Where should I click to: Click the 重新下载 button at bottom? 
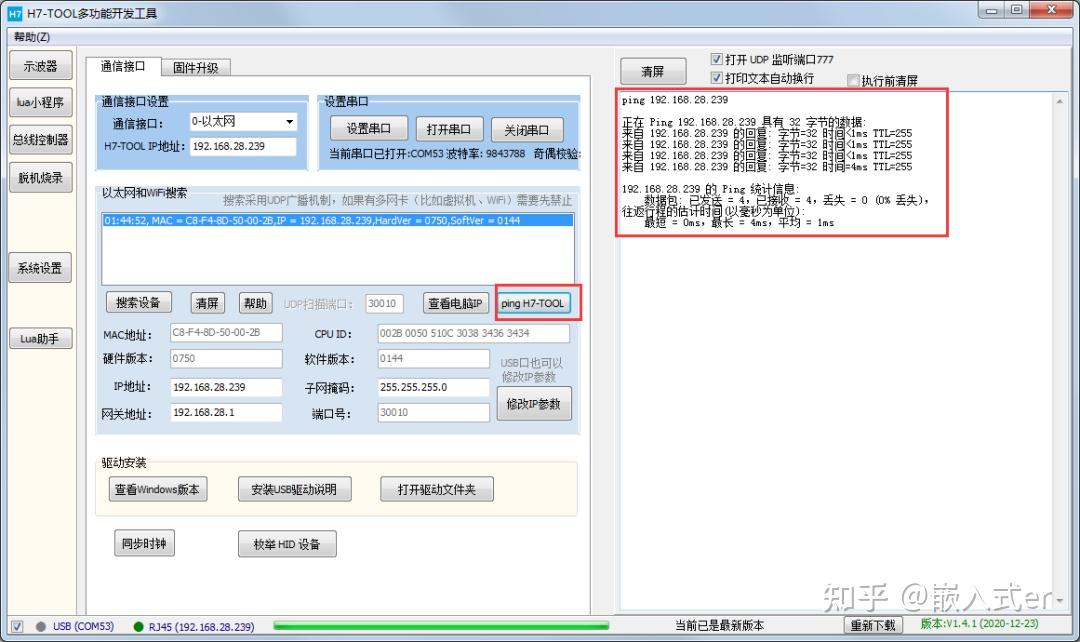873,625
